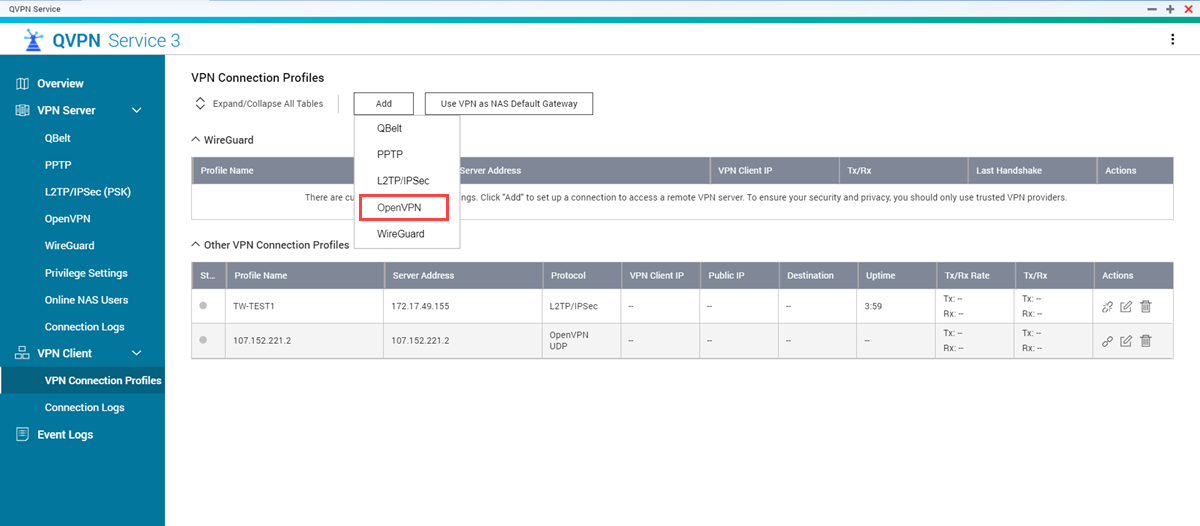Click Use VPN as NAS Default Gateway

point(509,103)
